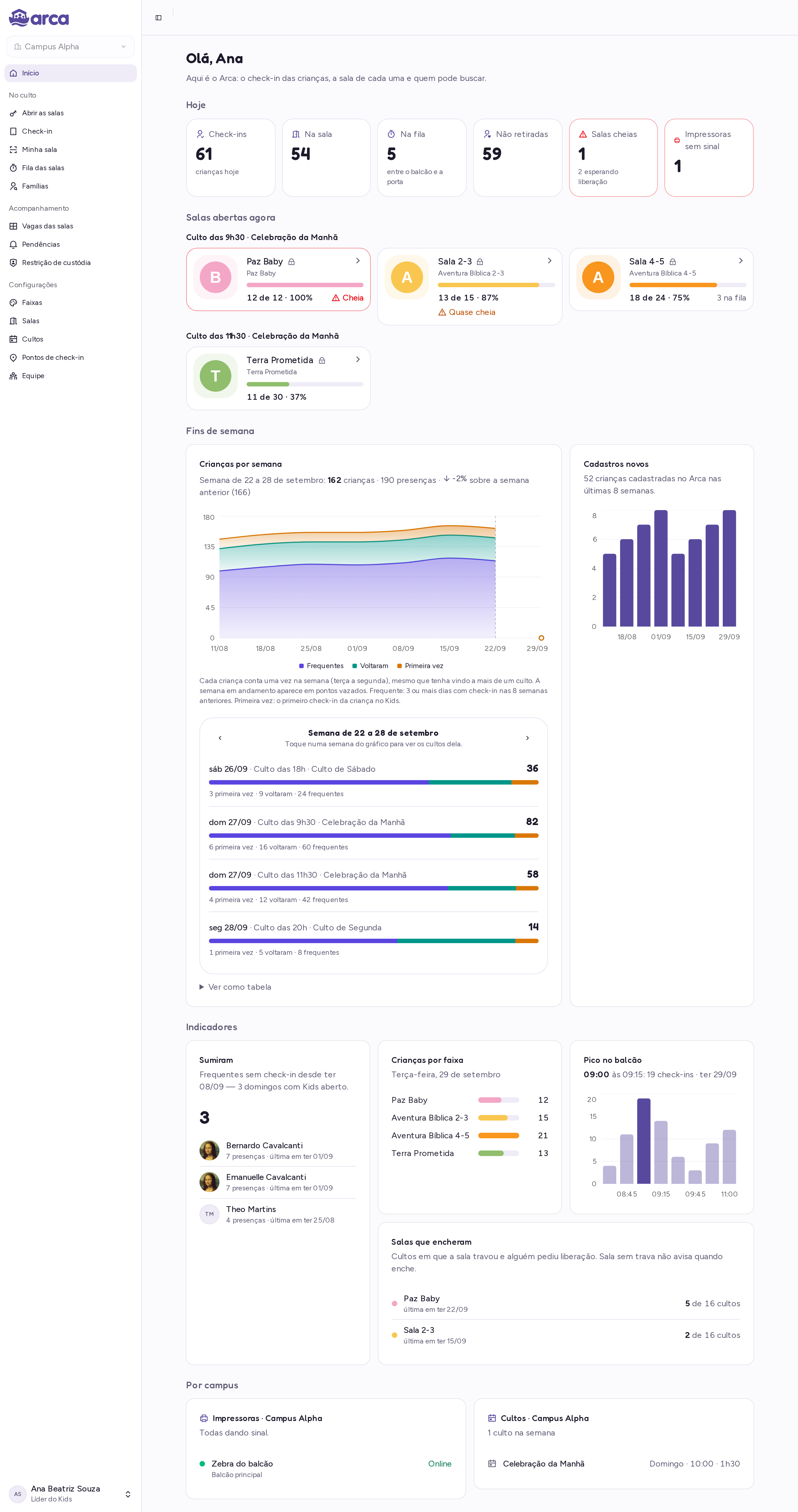Screen dimensions: 798x1512
Task: Click the Início home icon
Action: click(x=13, y=73)
